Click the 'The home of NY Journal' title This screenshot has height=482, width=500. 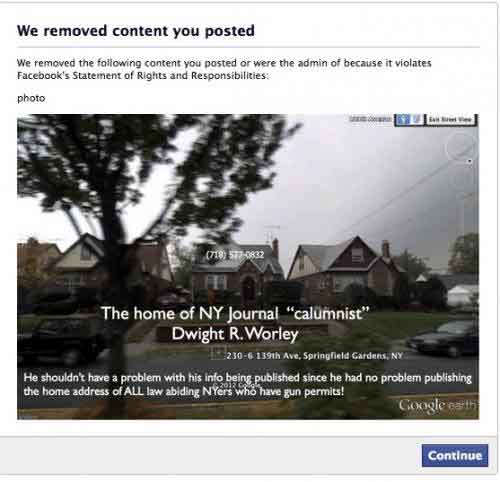coord(235,313)
